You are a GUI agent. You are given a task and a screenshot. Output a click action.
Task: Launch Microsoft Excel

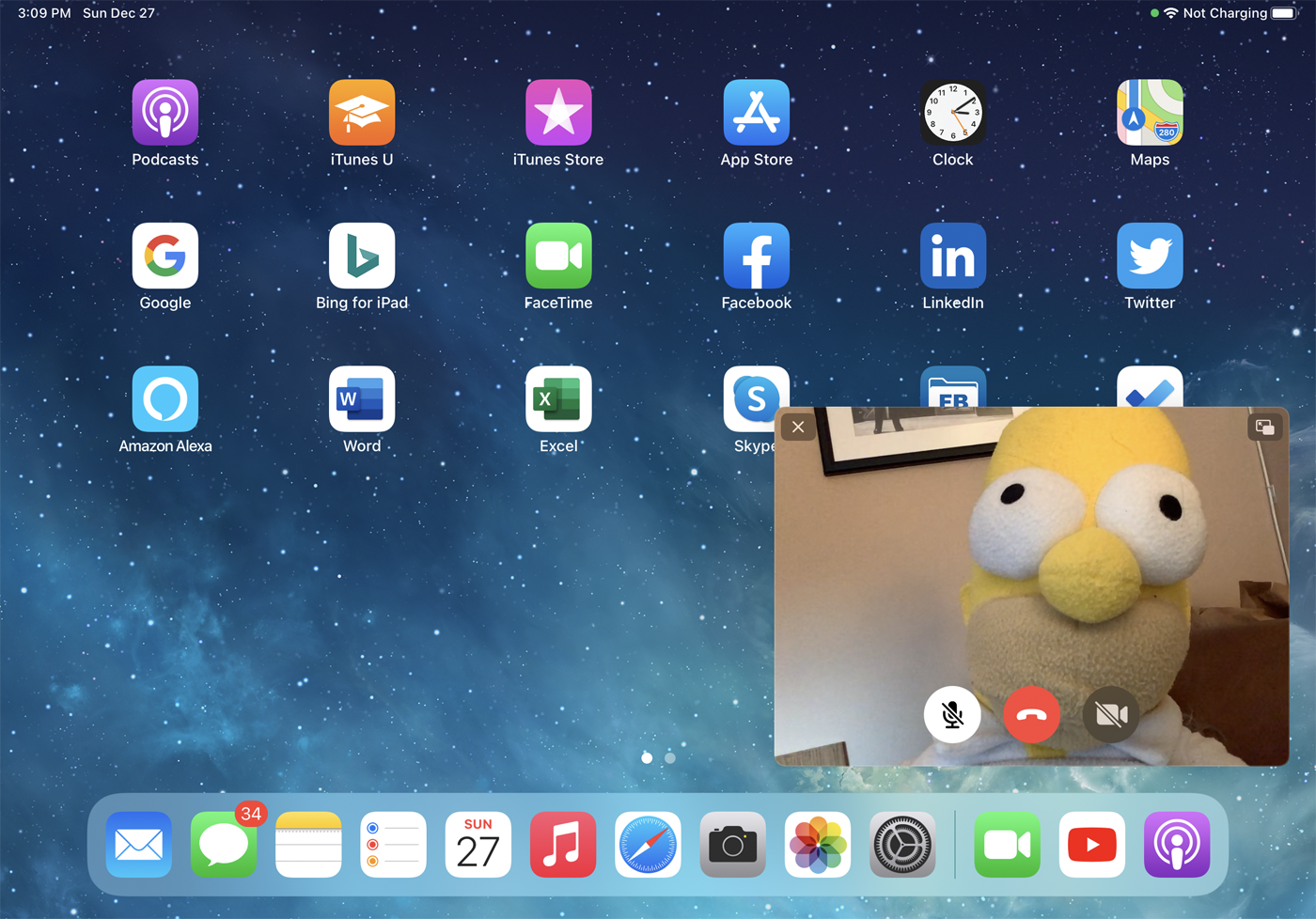click(558, 398)
